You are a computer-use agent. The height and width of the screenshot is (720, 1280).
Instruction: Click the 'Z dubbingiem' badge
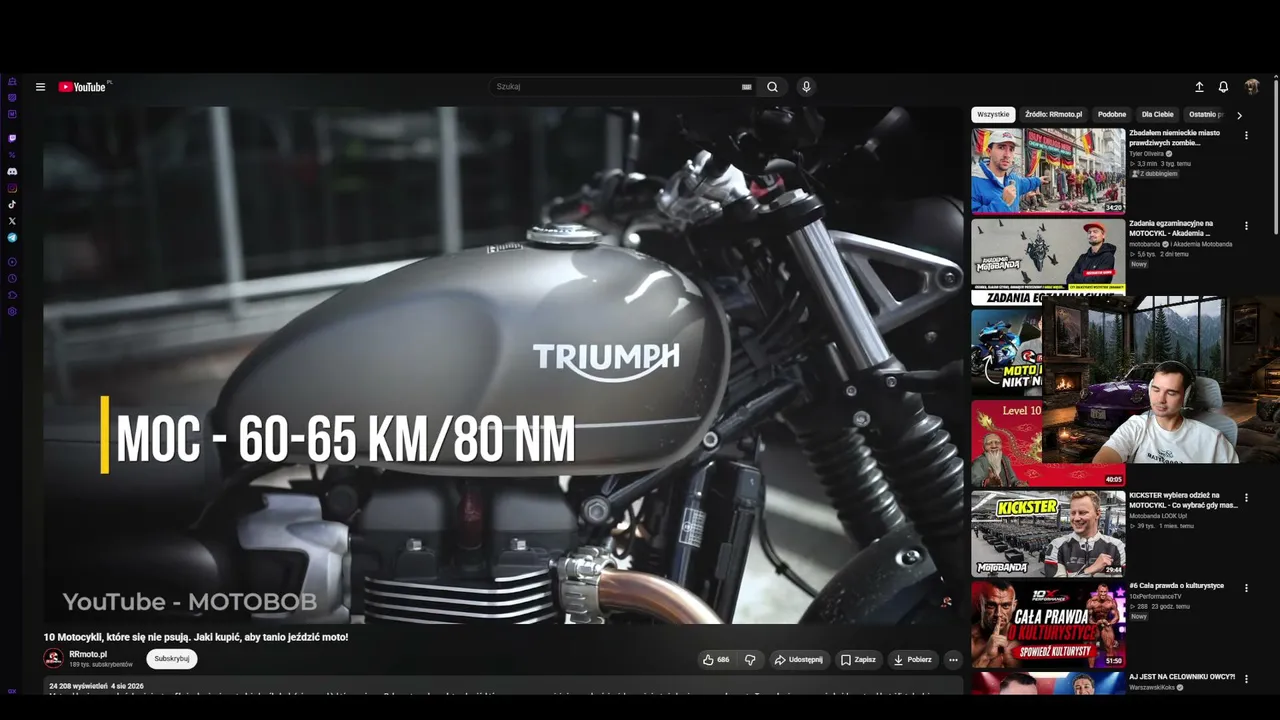pyautogui.click(x=1155, y=174)
